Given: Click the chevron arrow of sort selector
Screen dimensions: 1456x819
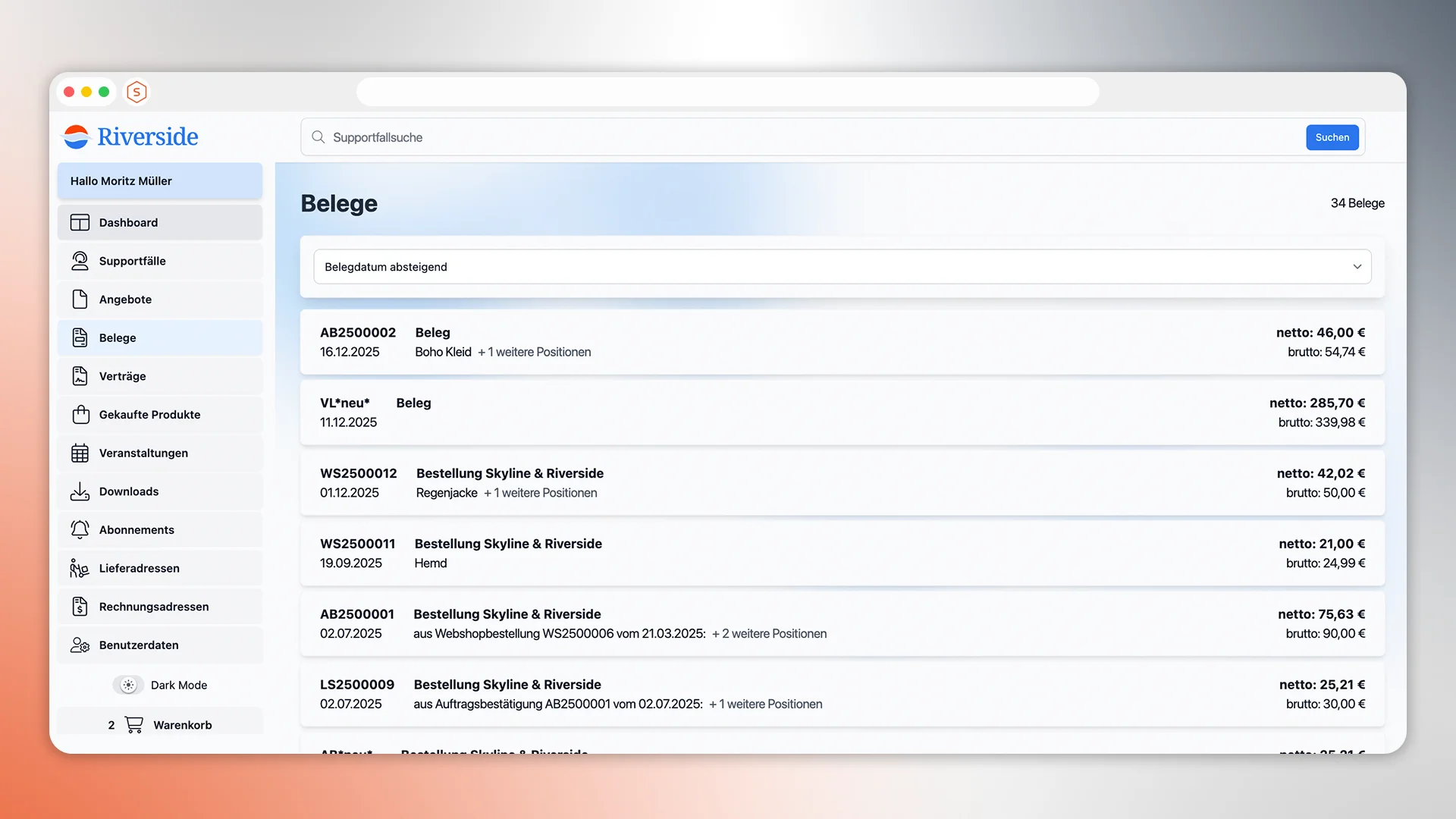Looking at the screenshot, I should point(1357,267).
